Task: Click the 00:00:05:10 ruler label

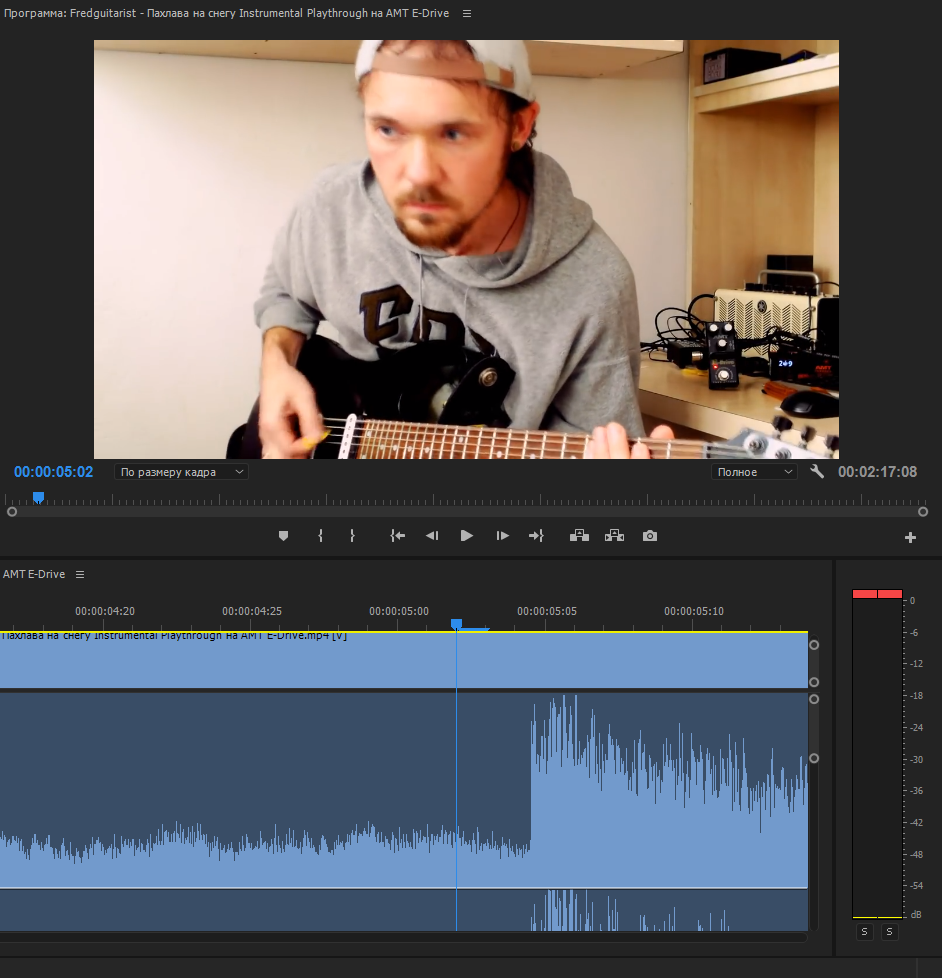Action: pyautogui.click(x=694, y=611)
